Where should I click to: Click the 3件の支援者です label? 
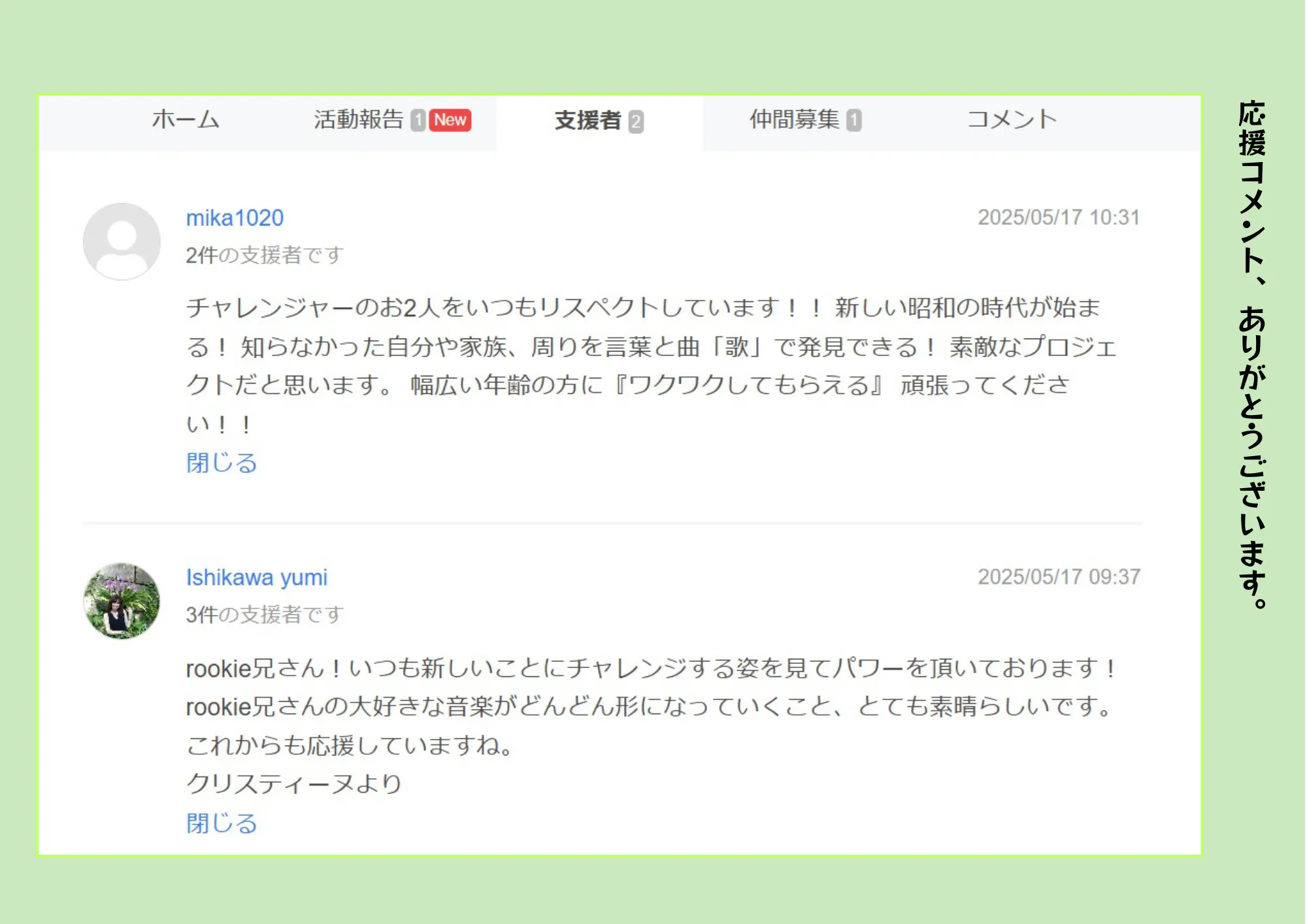[x=265, y=615]
